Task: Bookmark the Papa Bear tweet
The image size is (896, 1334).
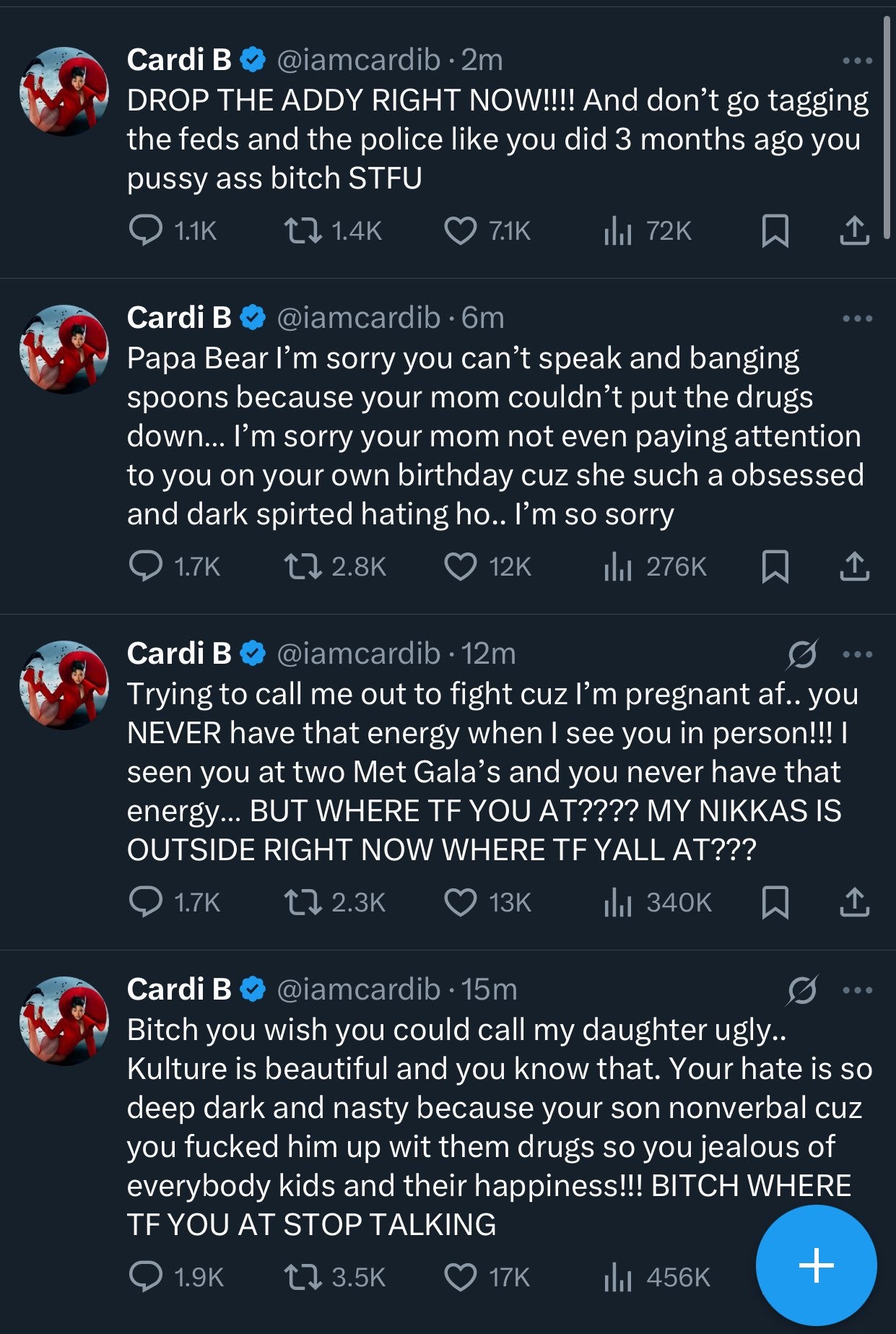Action: (776, 566)
